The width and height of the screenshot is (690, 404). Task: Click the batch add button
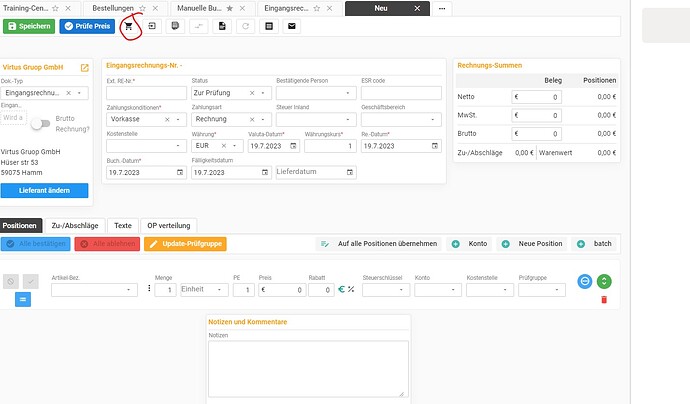(594, 244)
